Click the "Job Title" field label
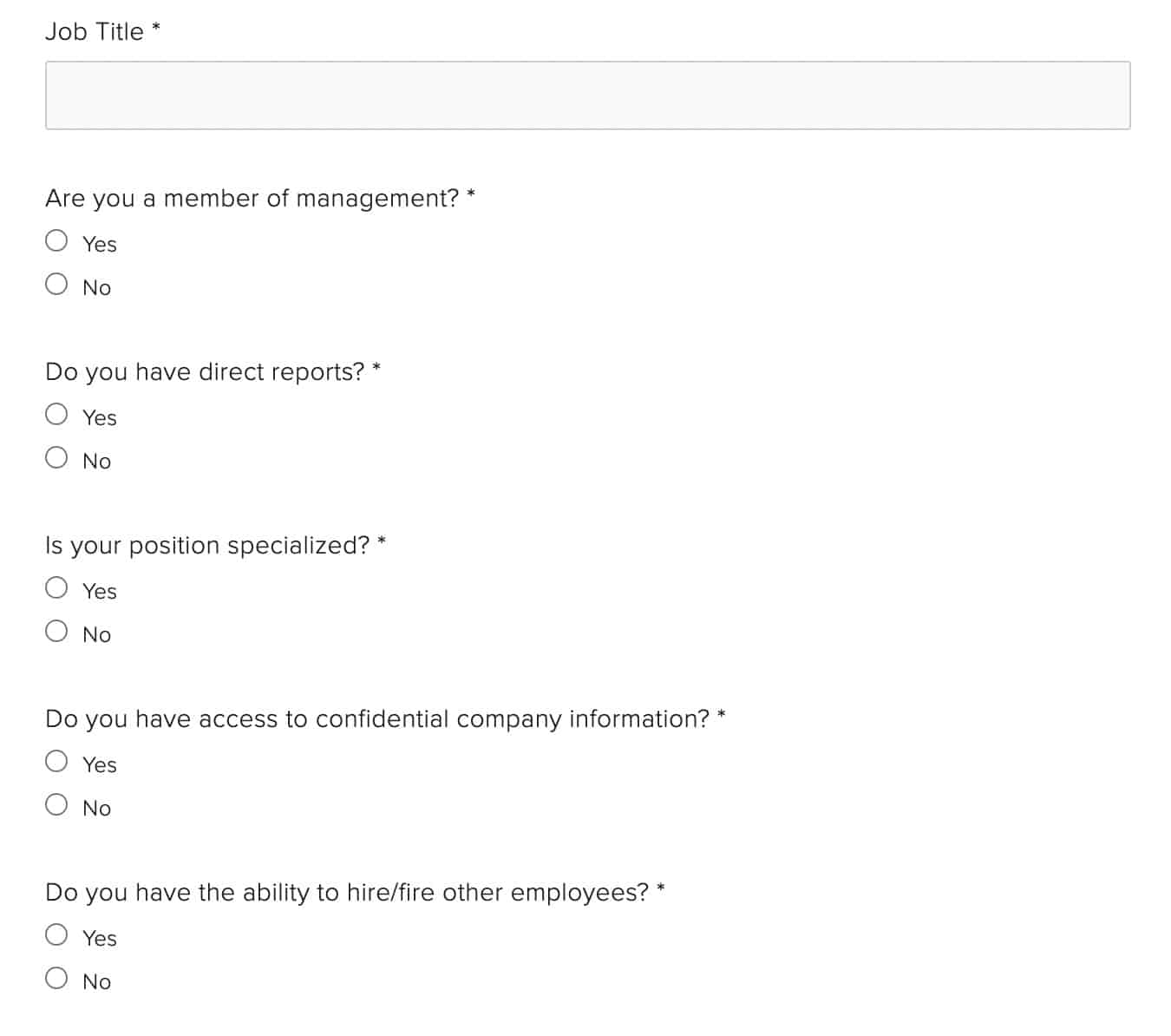 pos(94,32)
